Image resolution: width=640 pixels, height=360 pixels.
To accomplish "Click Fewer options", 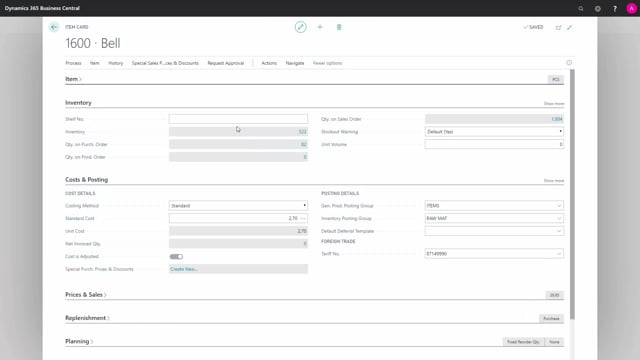I will tap(327, 63).
